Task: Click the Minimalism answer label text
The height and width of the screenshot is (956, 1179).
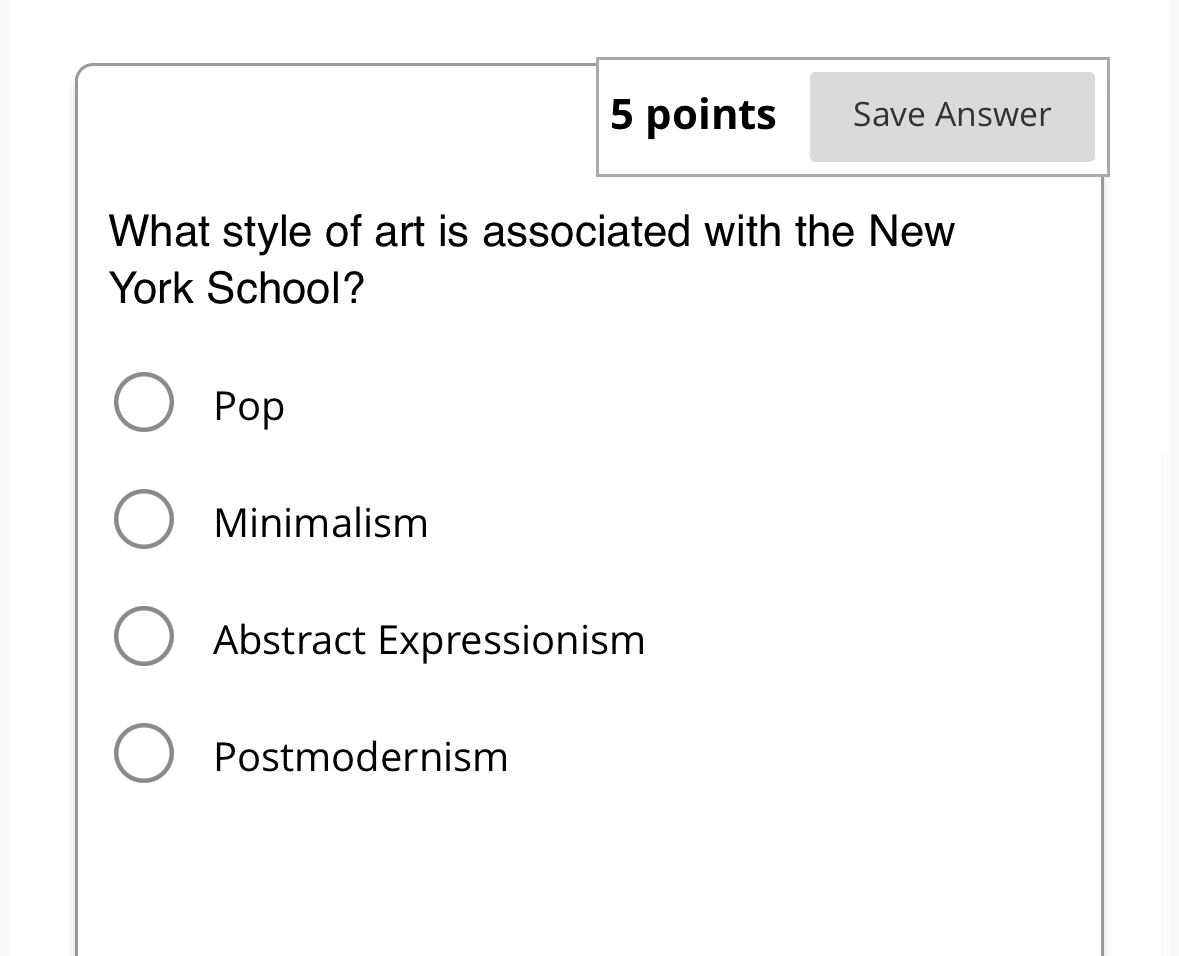Action: click(320, 523)
